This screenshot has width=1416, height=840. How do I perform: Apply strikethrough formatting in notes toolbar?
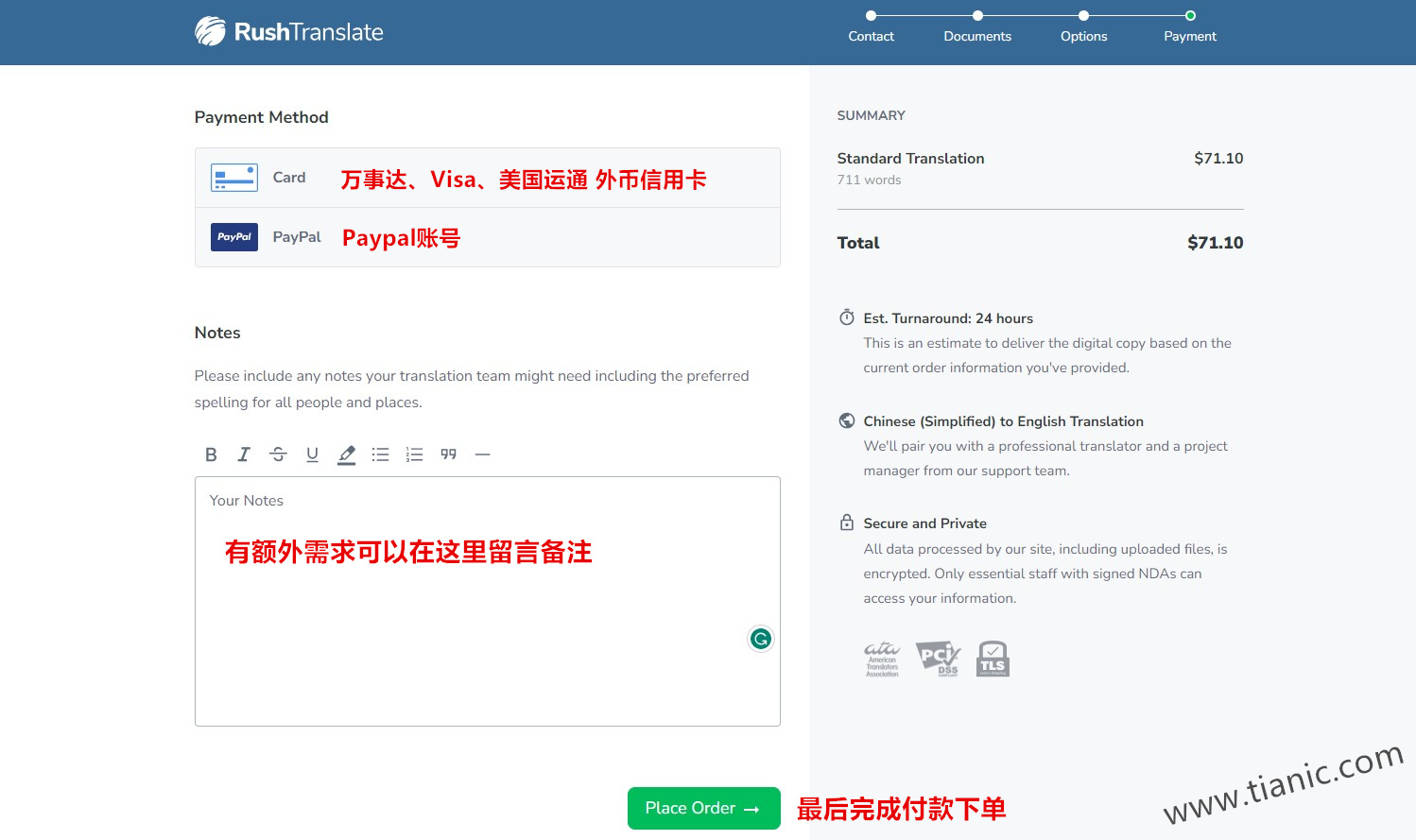coord(278,454)
